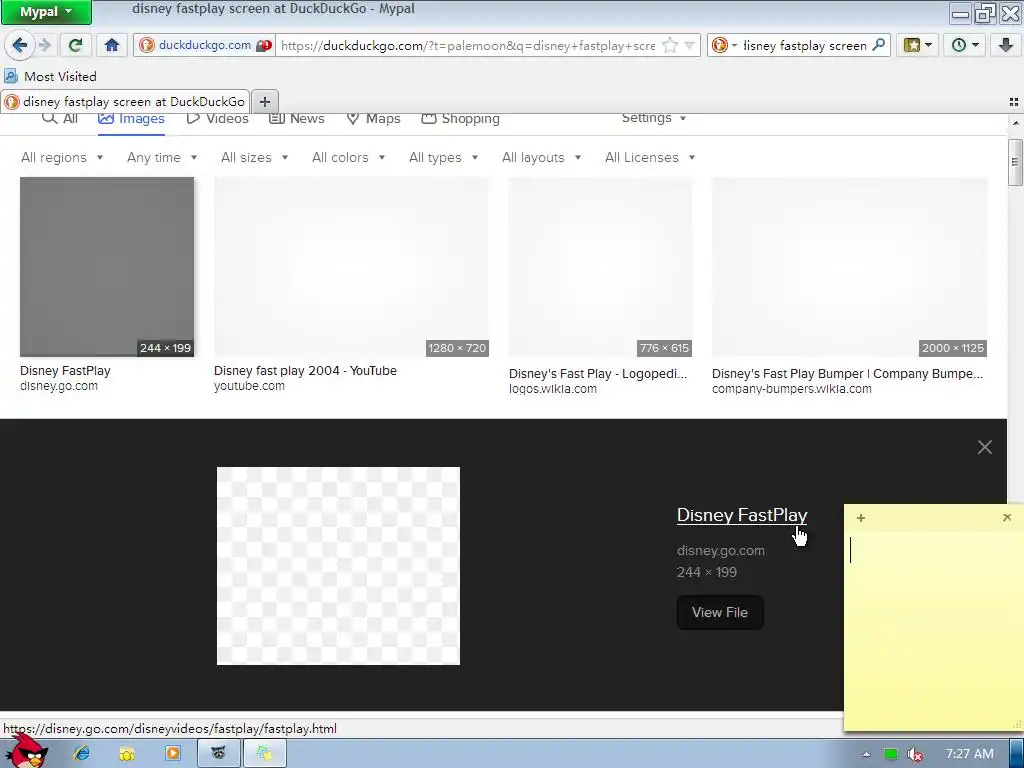
Task: Expand the All sizes filter
Action: pyautogui.click(x=255, y=157)
